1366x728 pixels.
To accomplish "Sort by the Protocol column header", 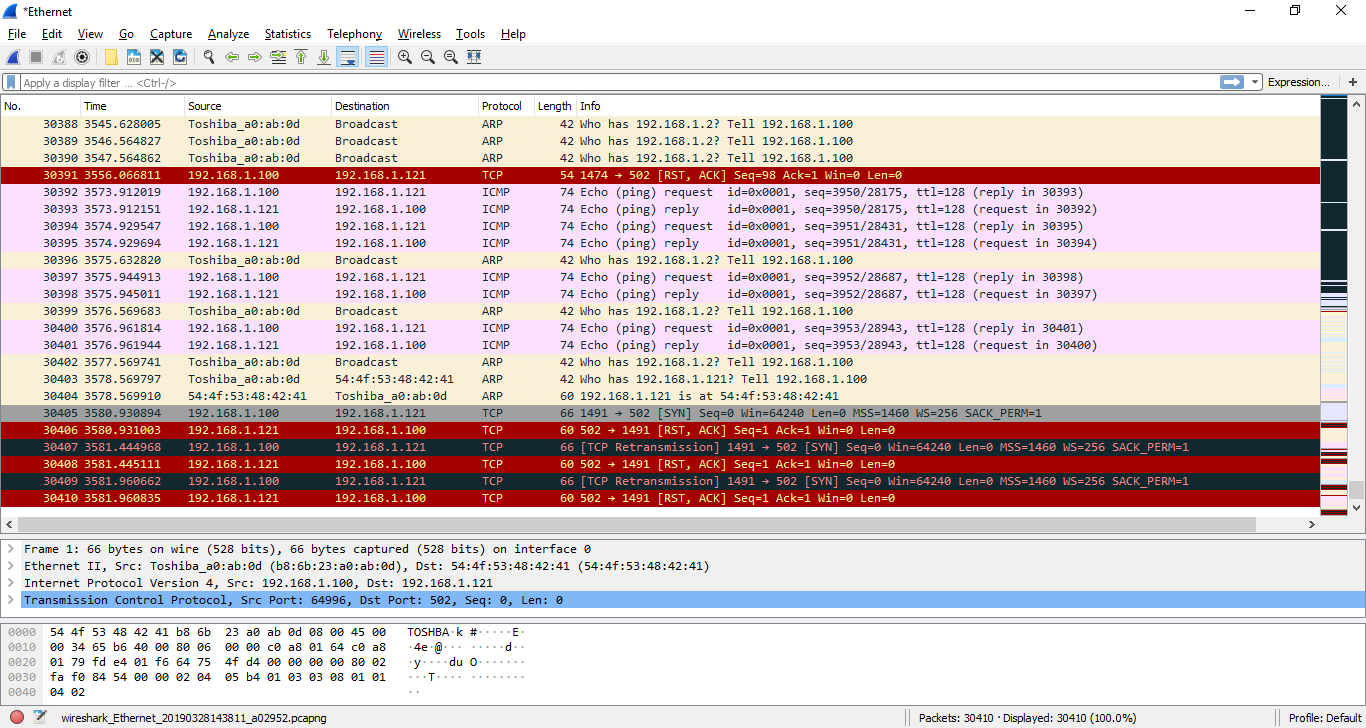I will 502,106.
